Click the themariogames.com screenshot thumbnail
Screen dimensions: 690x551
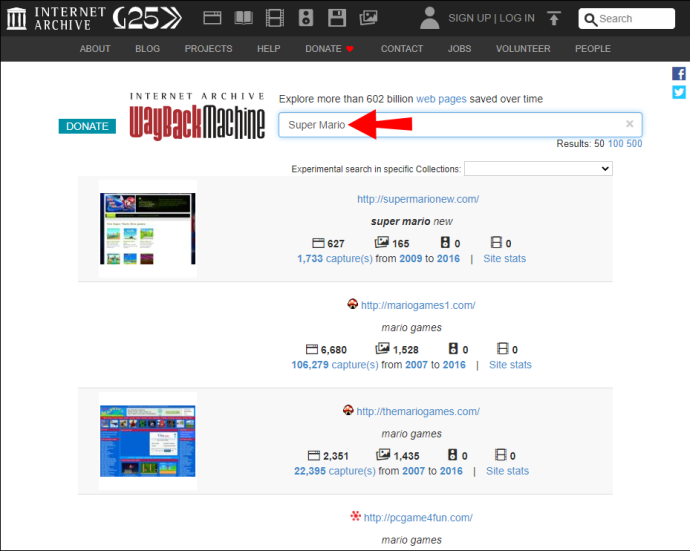pyautogui.click(x=148, y=441)
